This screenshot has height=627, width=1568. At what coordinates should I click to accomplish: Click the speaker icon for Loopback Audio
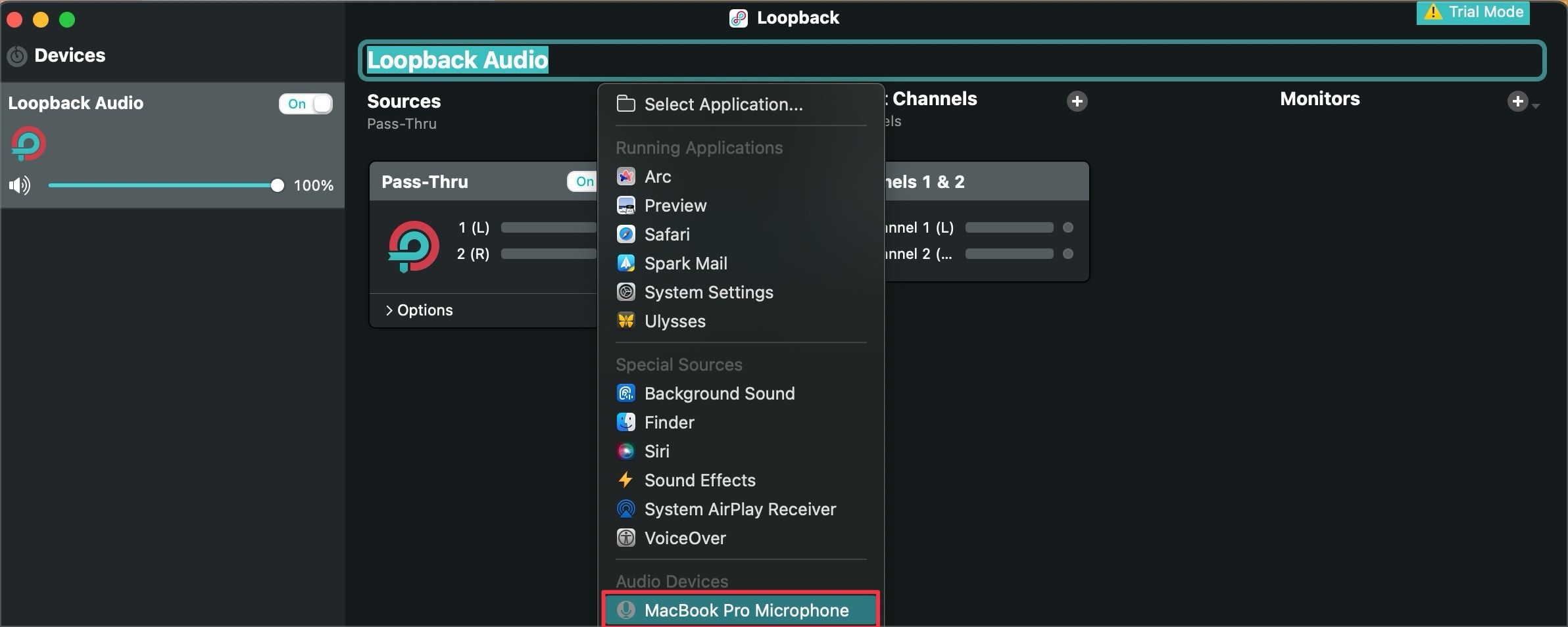tap(20, 185)
